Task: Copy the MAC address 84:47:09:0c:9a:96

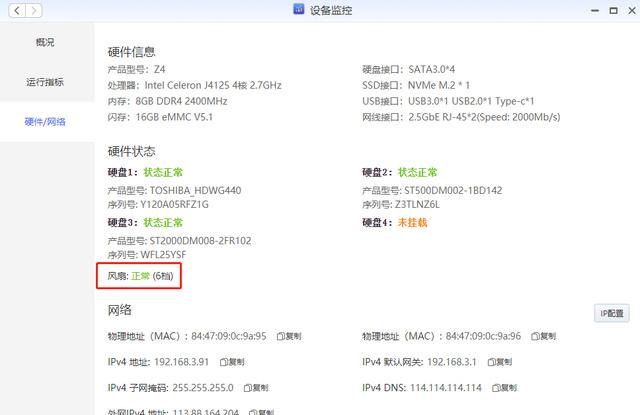Action: (x=543, y=336)
